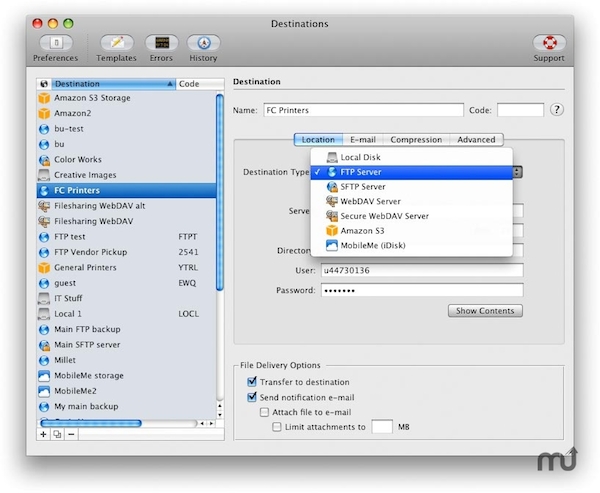The height and width of the screenshot is (493, 600).
Task: Open the Preferences toolbar icon
Action: [56, 43]
